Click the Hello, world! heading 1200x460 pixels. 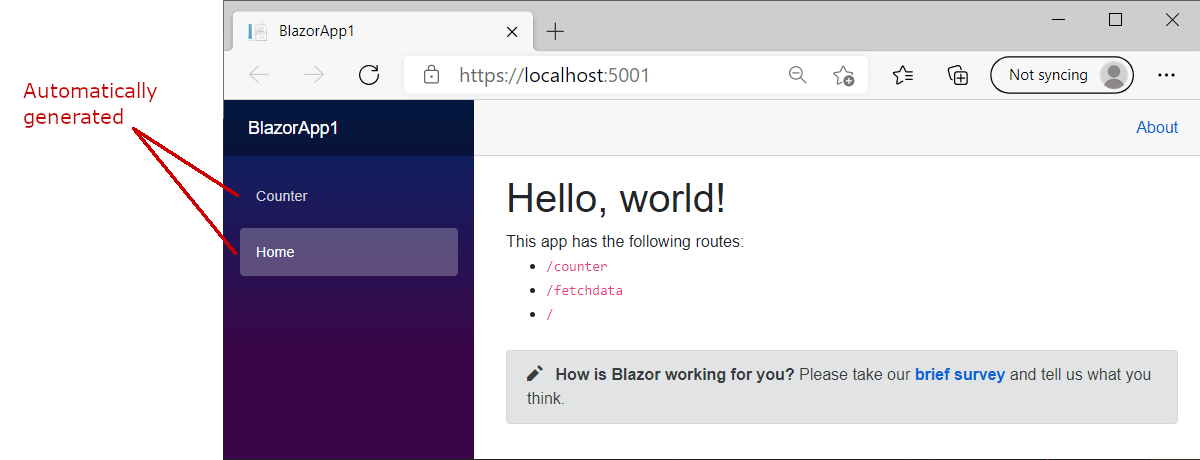(x=616, y=198)
